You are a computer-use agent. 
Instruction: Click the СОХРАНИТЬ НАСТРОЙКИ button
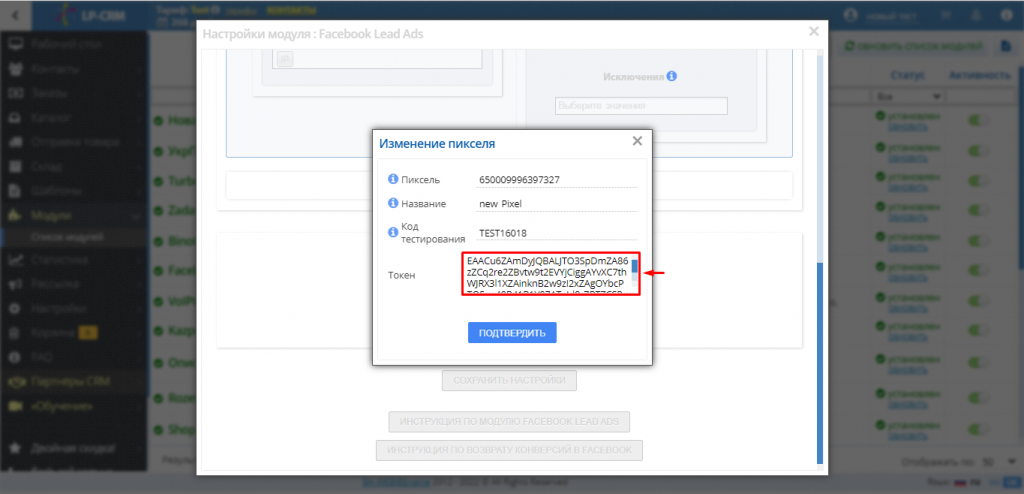pyautogui.click(x=509, y=380)
